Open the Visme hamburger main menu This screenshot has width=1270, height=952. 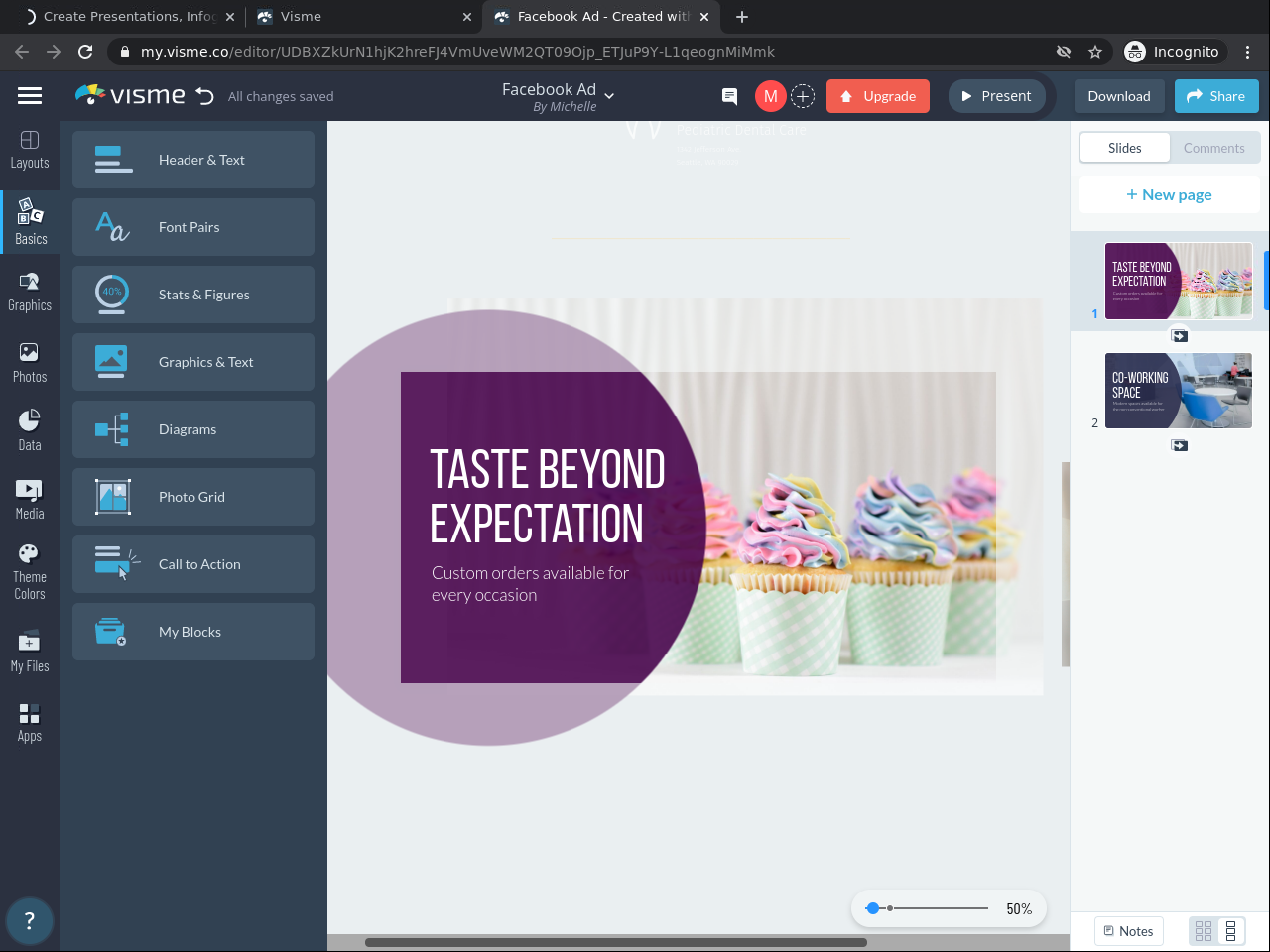[30, 96]
